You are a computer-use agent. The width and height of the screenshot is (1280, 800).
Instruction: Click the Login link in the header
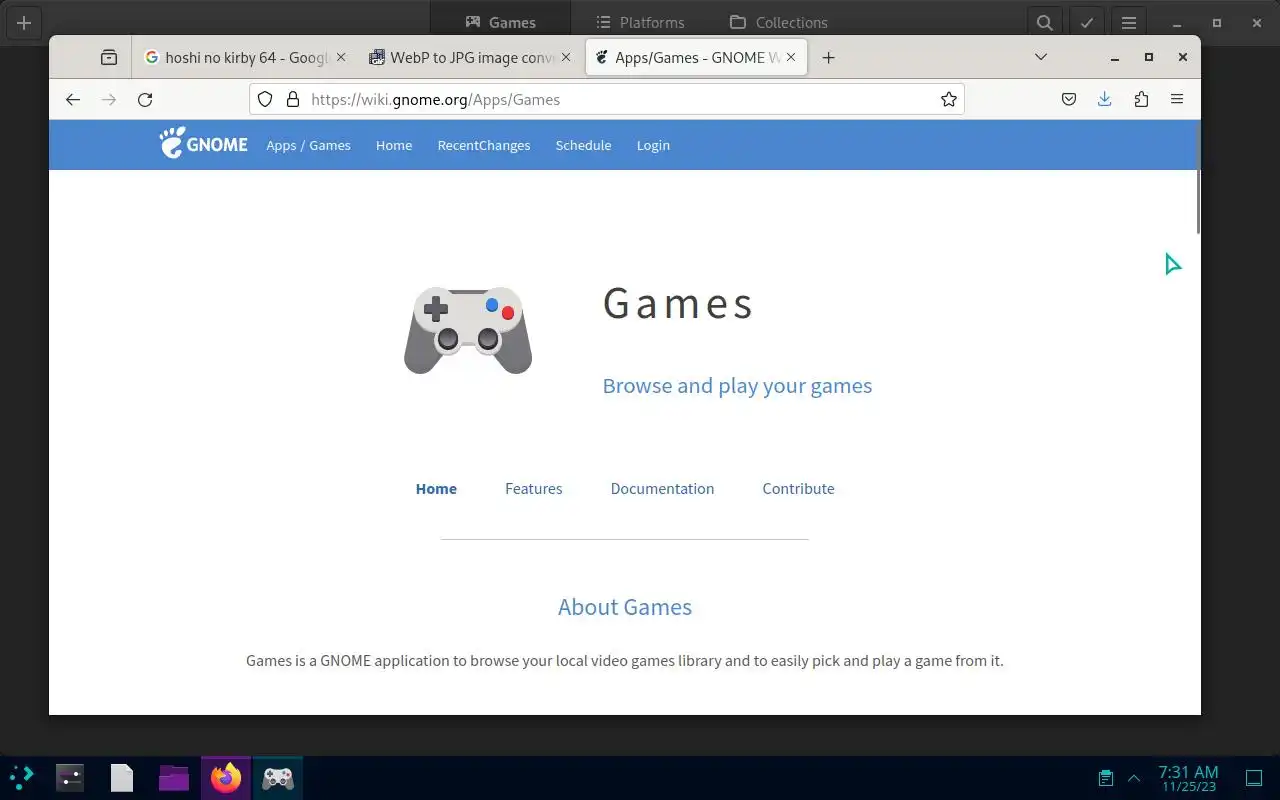tap(653, 145)
